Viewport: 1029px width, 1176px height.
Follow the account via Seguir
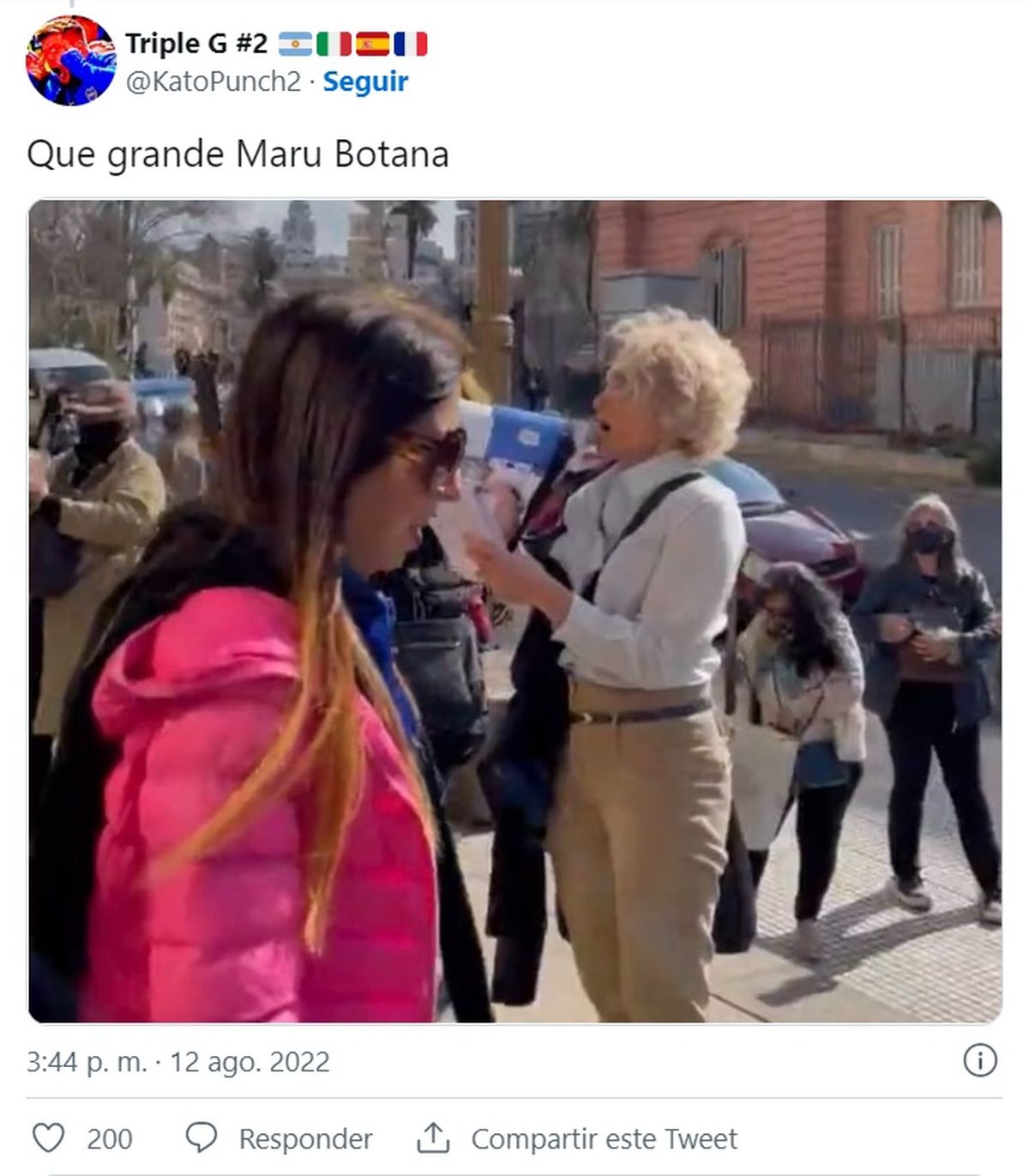[x=365, y=81]
